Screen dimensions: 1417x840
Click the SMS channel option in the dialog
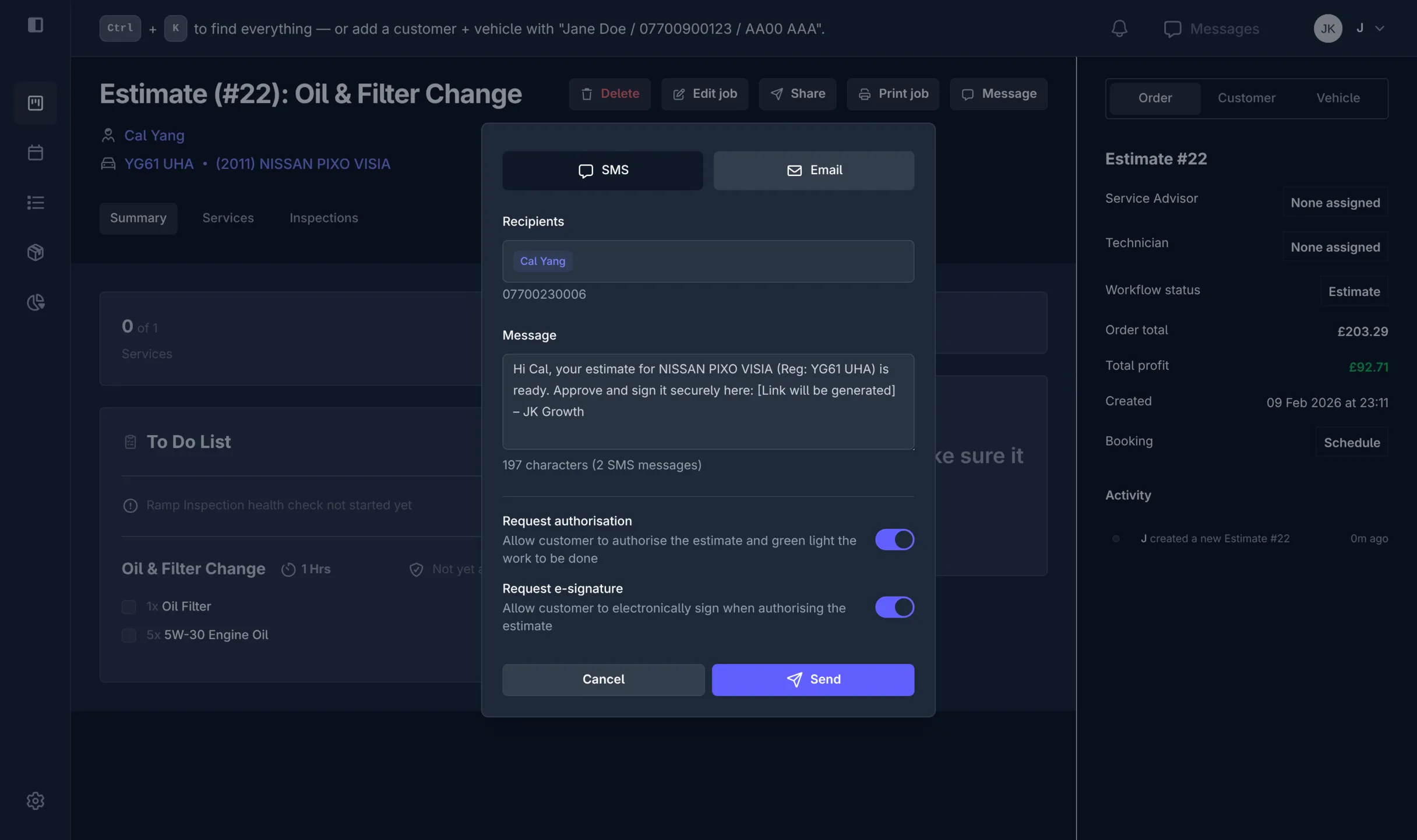[602, 170]
